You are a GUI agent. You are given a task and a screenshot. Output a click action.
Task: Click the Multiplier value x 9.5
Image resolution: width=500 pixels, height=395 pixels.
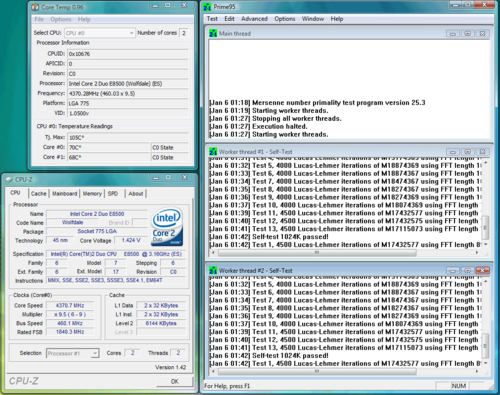[x=70, y=315]
